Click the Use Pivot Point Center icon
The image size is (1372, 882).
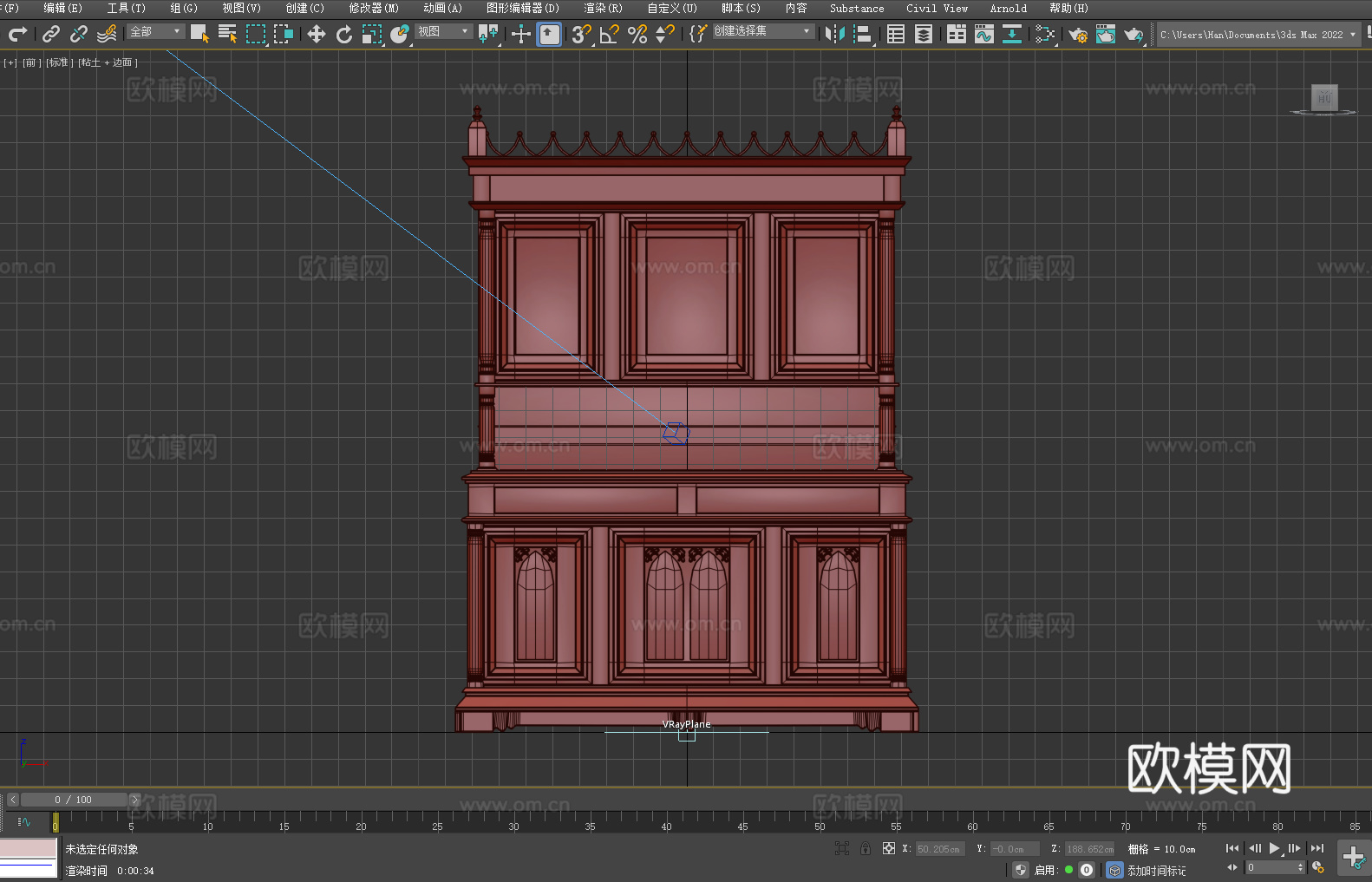[488, 34]
